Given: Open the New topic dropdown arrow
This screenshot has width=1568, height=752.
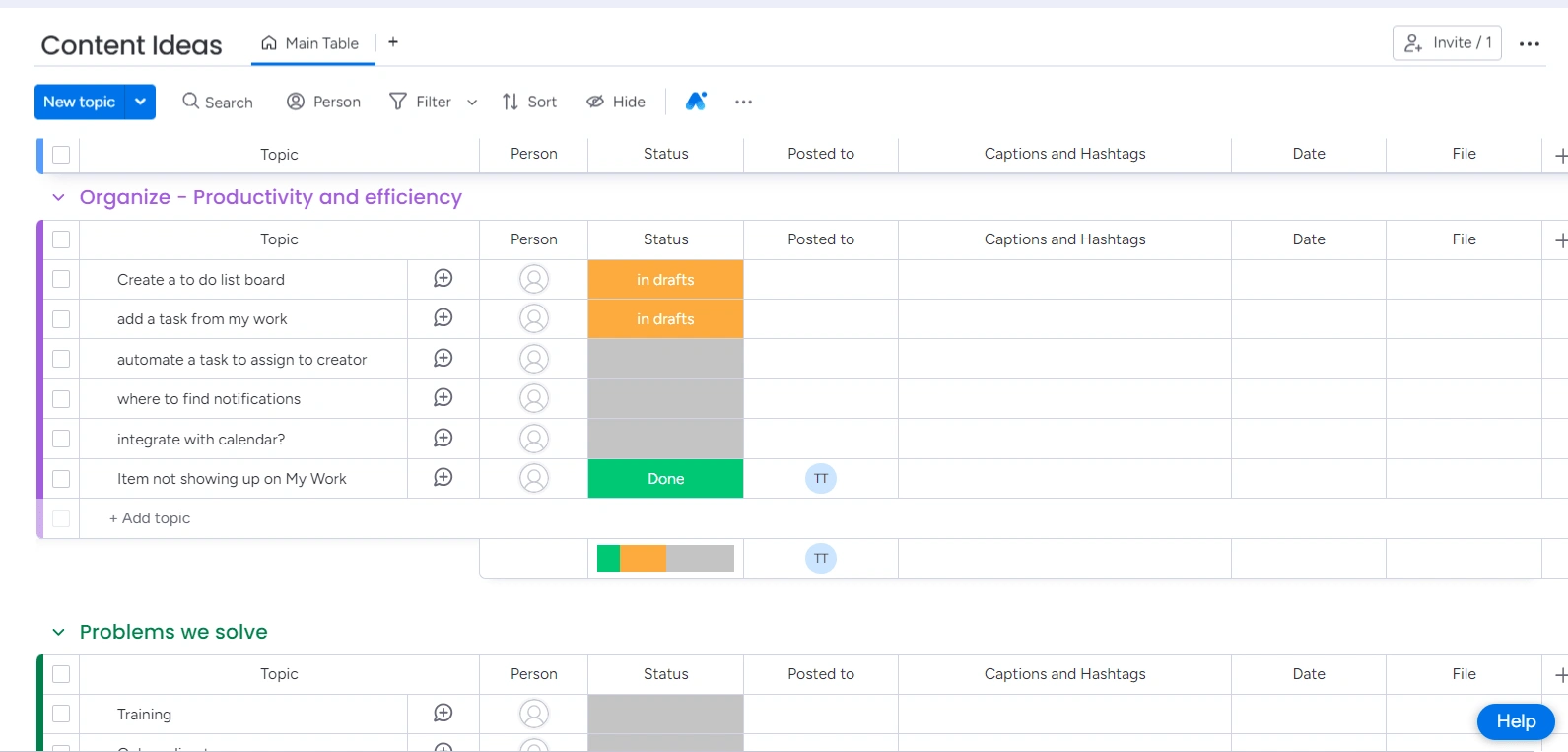Looking at the screenshot, I should 141,102.
